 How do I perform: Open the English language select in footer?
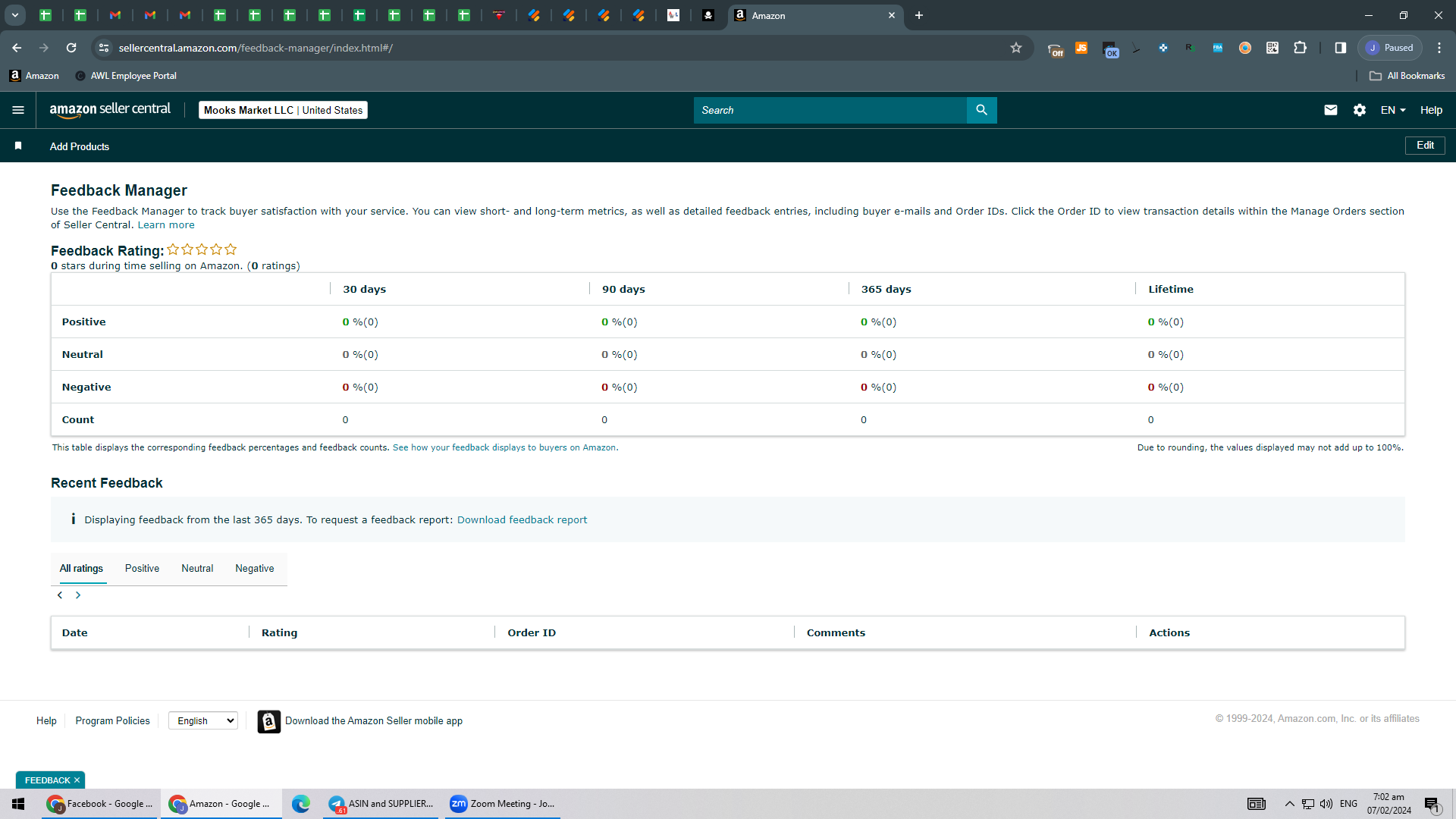click(203, 721)
